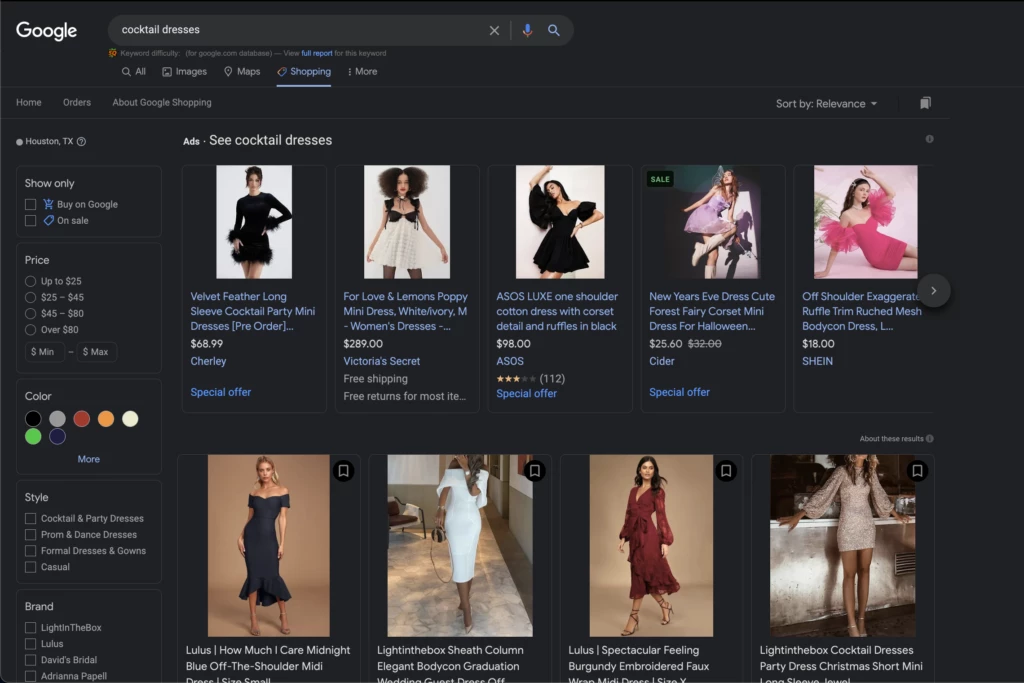Open the full report keyword link
The height and width of the screenshot is (683, 1024).
pos(317,54)
